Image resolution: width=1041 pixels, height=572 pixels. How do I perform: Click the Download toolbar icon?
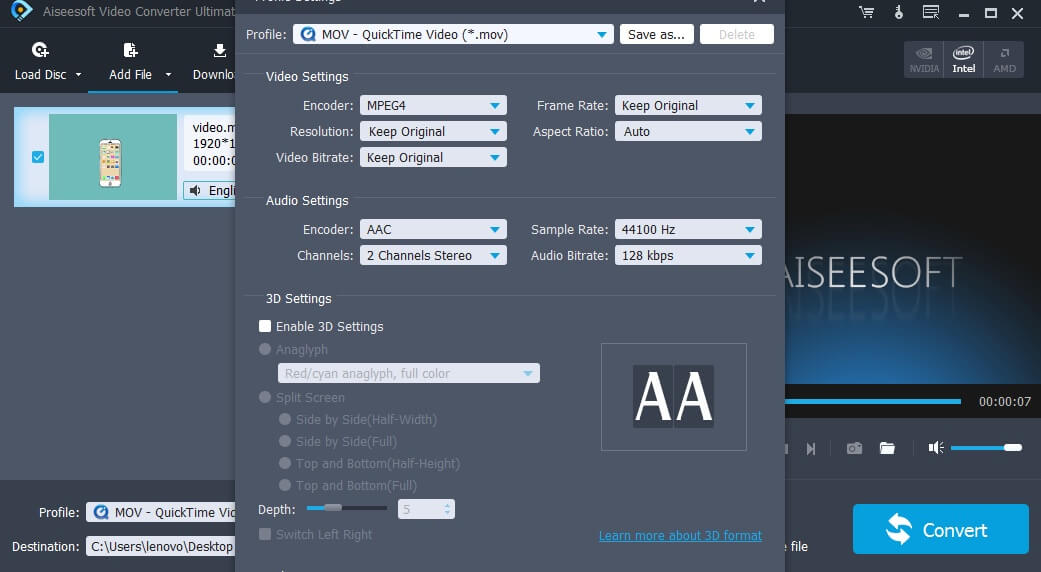(220, 50)
